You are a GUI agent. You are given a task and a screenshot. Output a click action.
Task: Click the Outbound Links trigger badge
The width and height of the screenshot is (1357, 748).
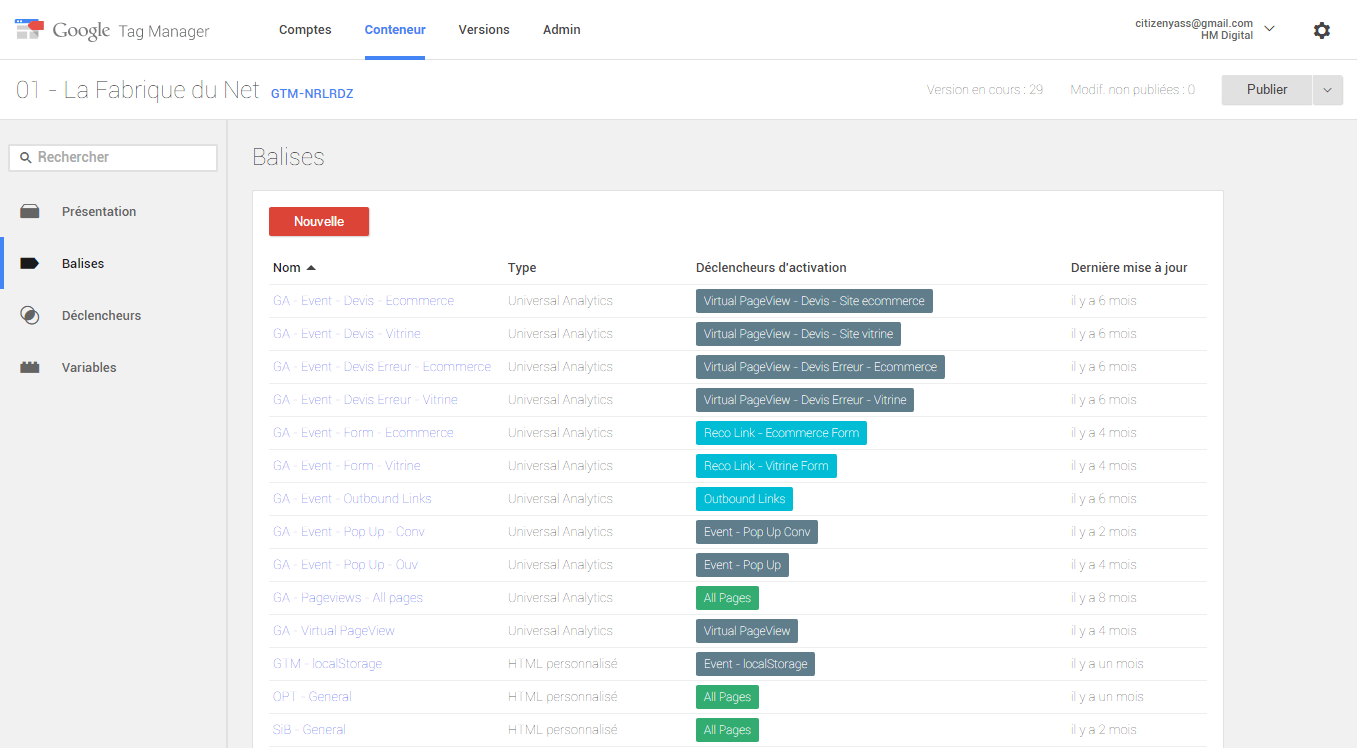(744, 499)
